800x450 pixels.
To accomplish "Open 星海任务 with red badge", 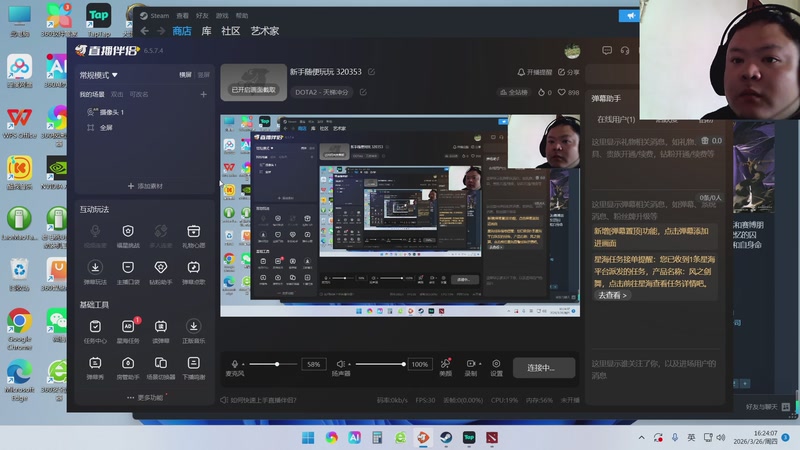I will tap(128, 331).
